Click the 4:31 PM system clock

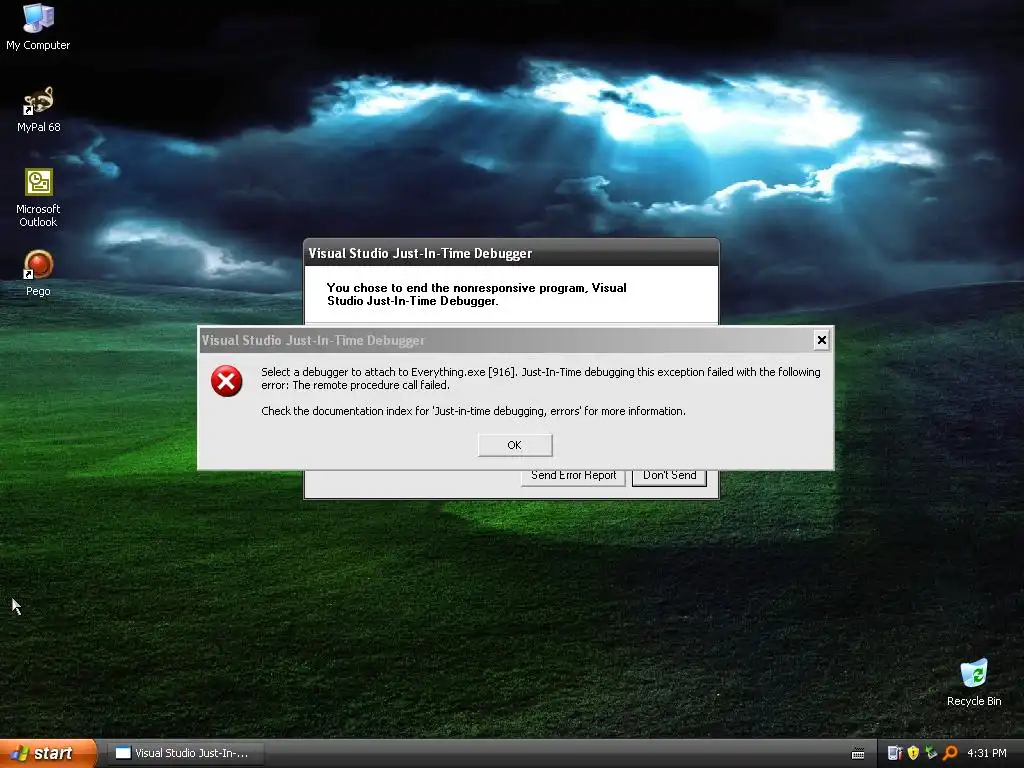(x=987, y=753)
